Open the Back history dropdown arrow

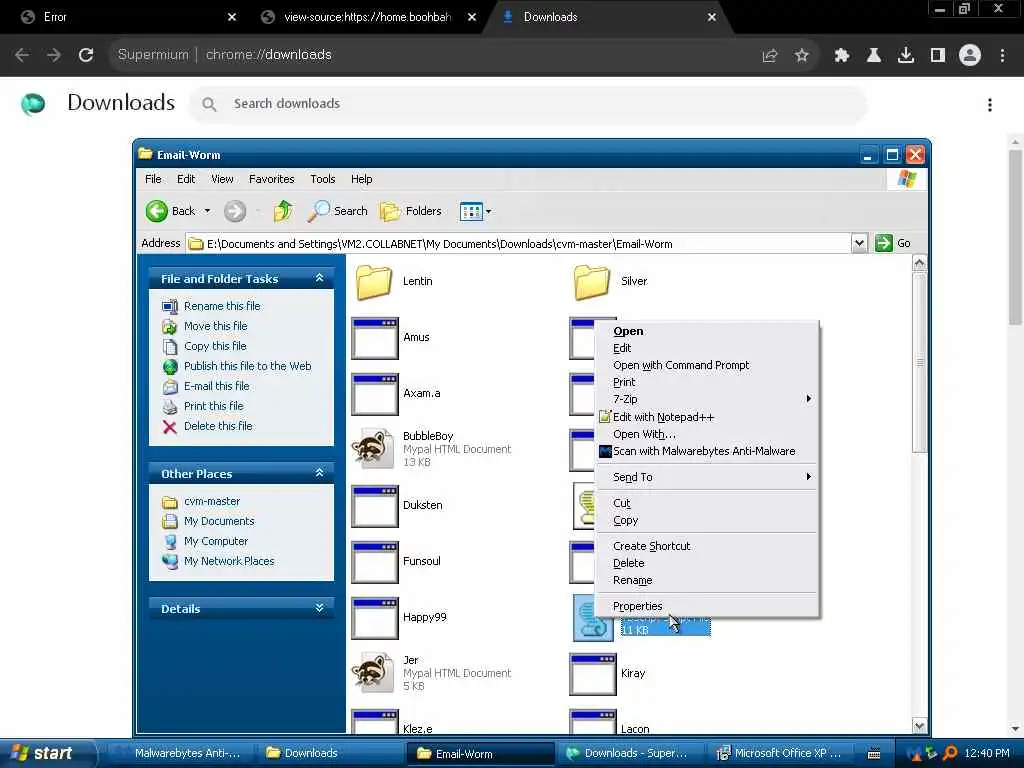[x=208, y=211]
